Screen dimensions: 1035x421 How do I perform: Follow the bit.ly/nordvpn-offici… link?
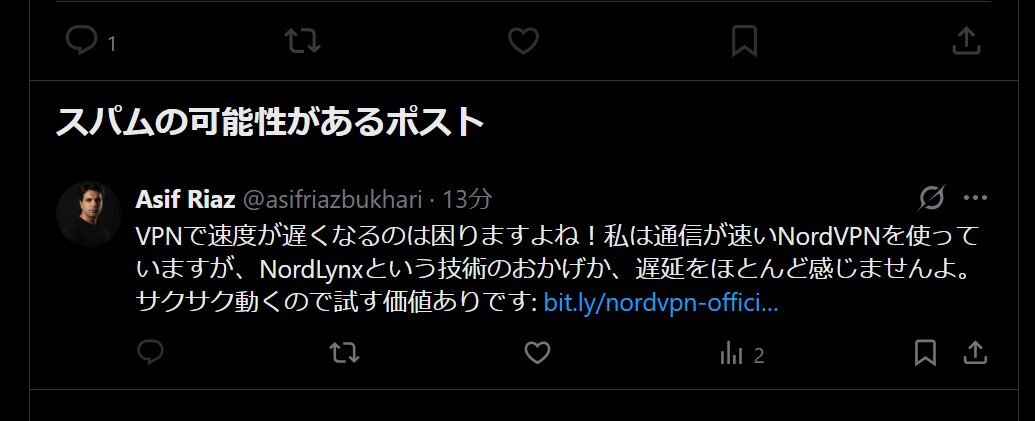(x=661, y=303)
